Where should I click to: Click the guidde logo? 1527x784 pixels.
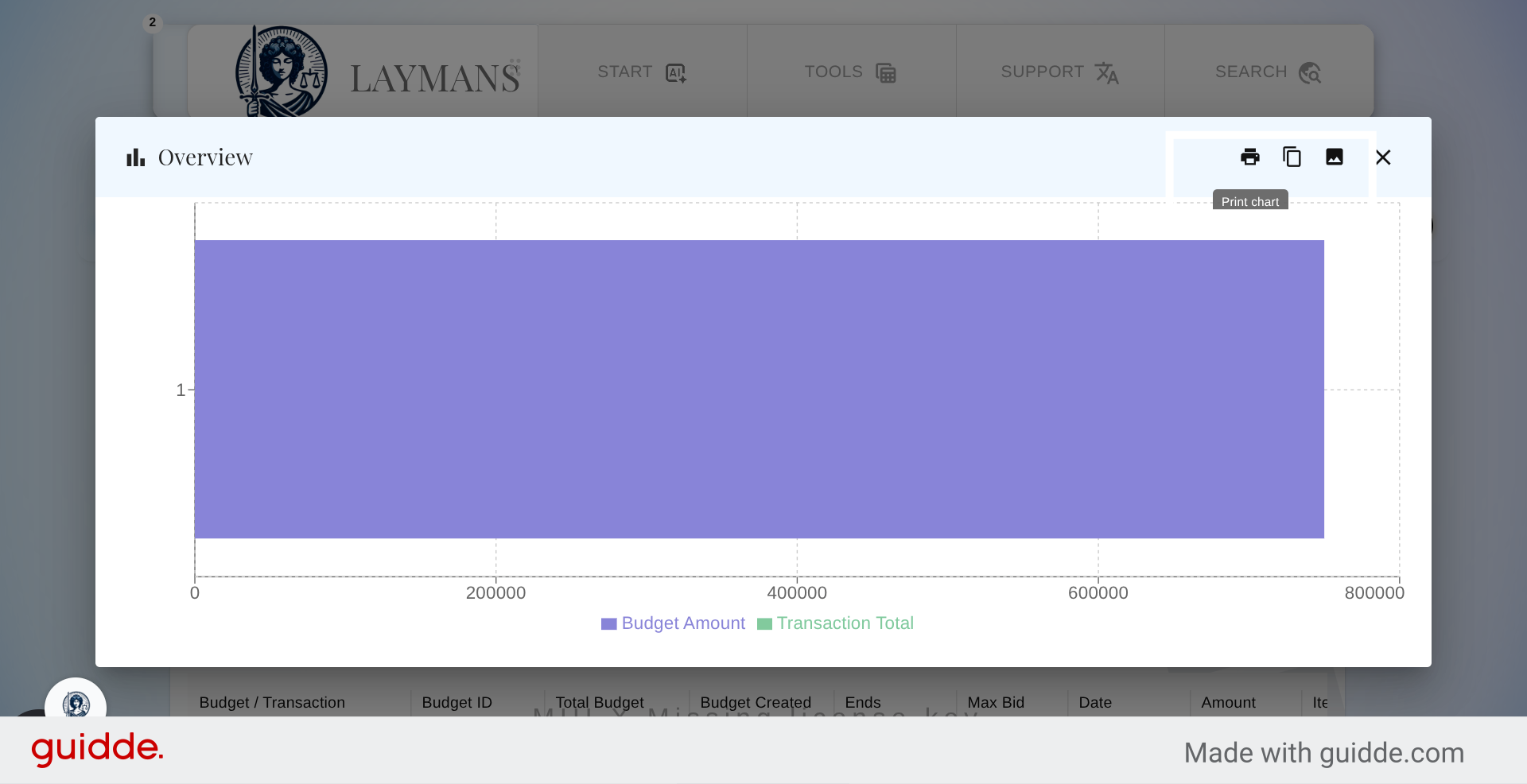point(97,748)
